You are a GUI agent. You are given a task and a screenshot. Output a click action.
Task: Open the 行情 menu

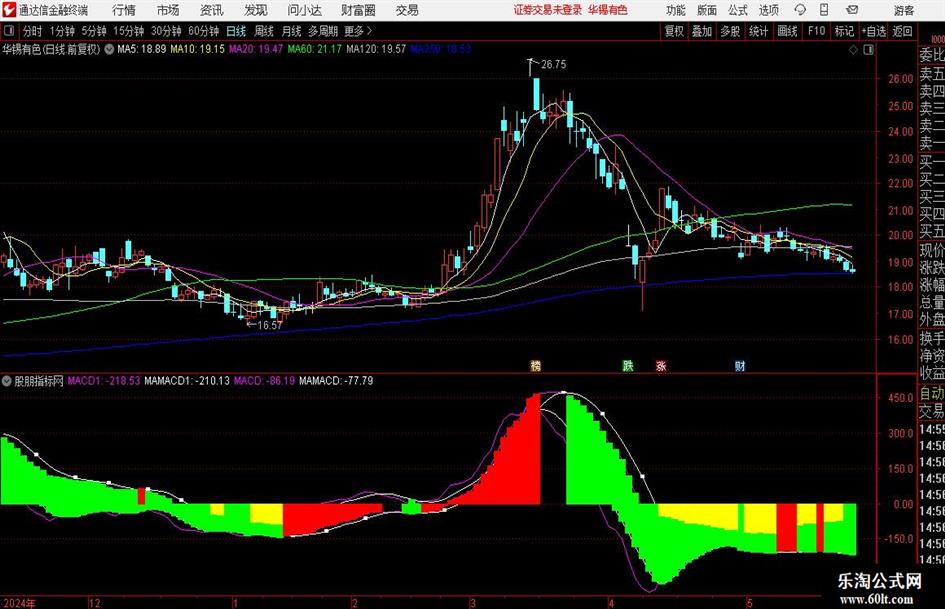coord(124,10)
